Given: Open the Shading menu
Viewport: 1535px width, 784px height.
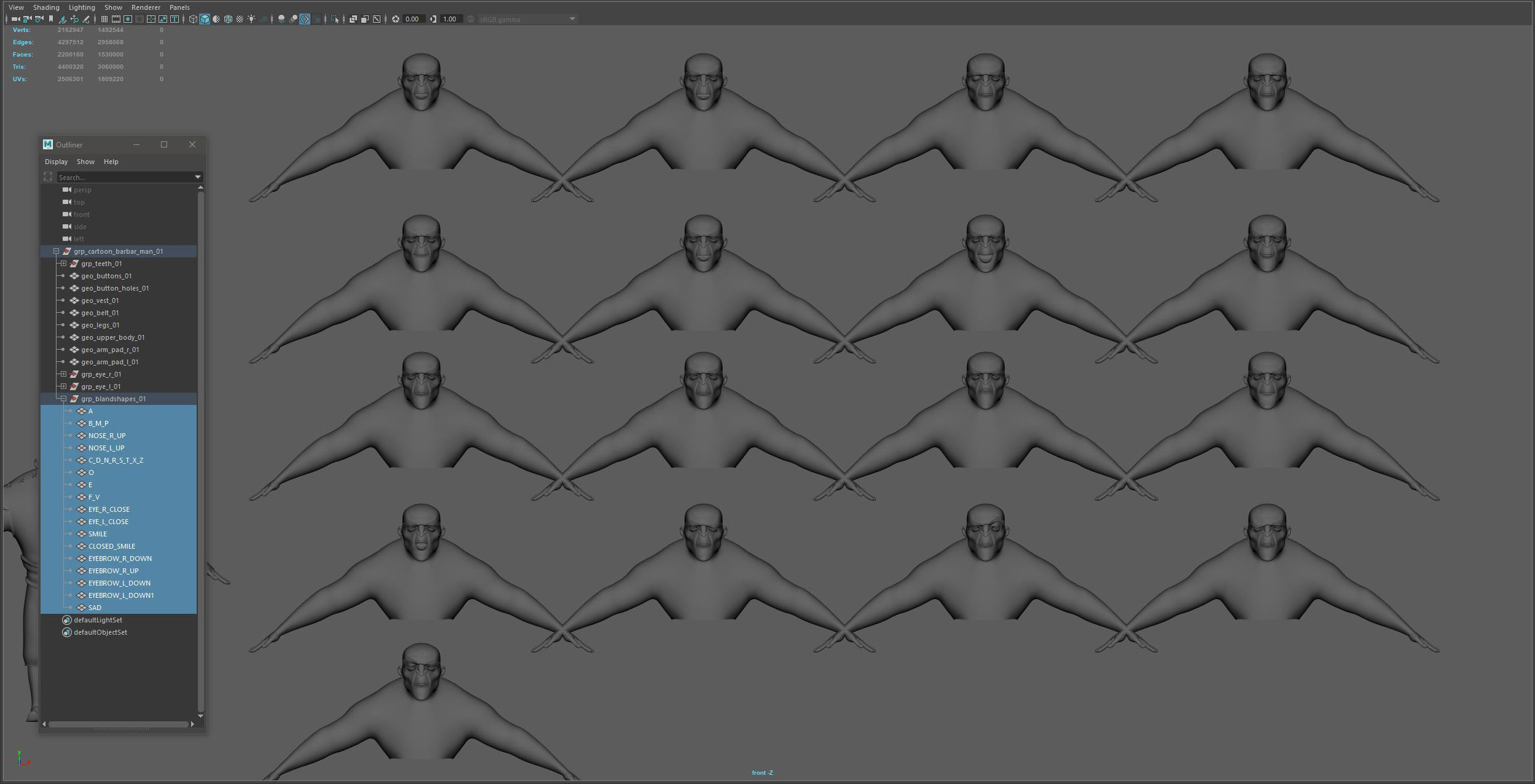Looking at the screenshot, I should pos(46,7).
